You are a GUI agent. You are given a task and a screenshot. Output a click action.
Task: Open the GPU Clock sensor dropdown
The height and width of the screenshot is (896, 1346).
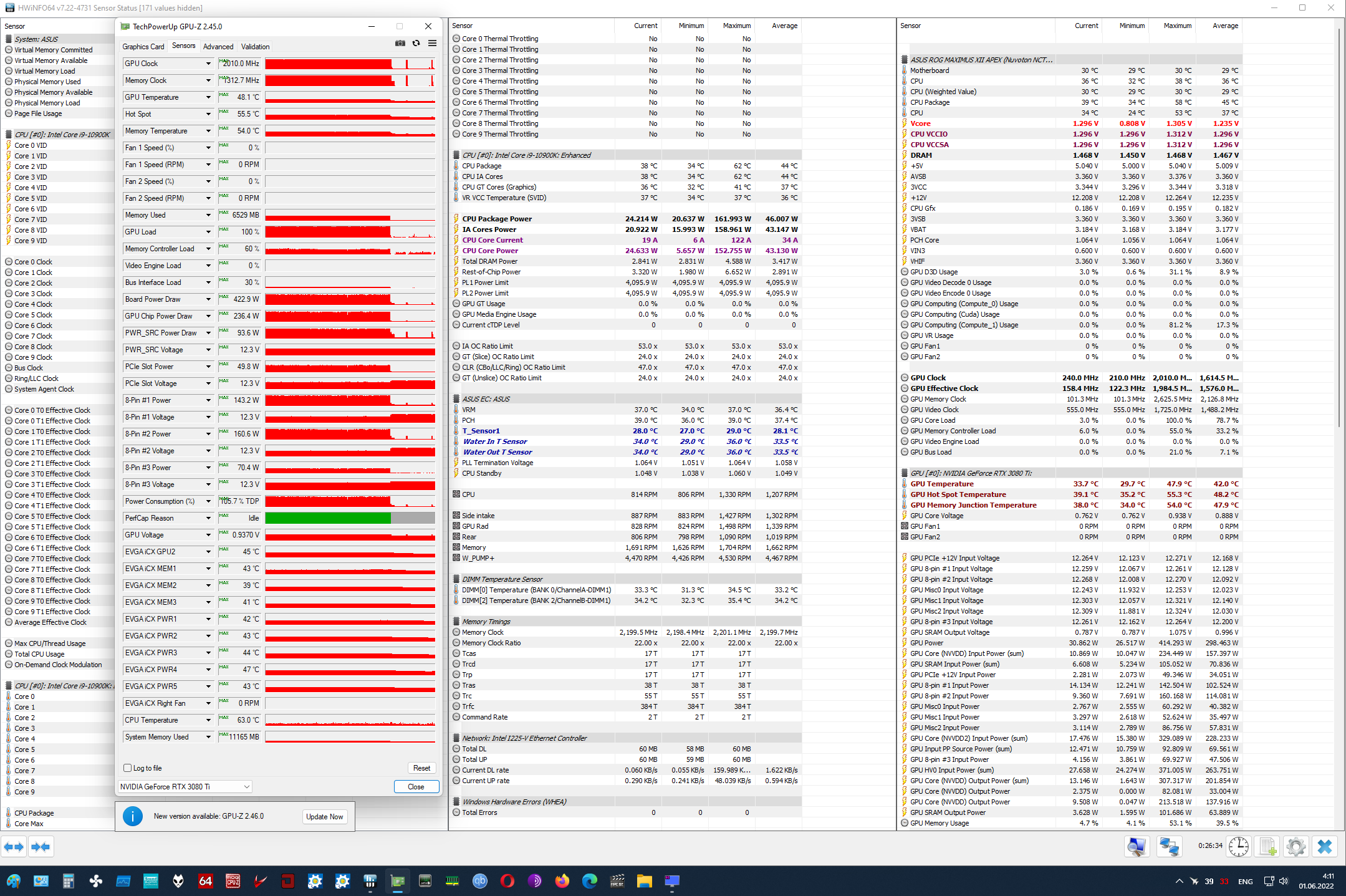pyautogui.click(x=208, y=64)
